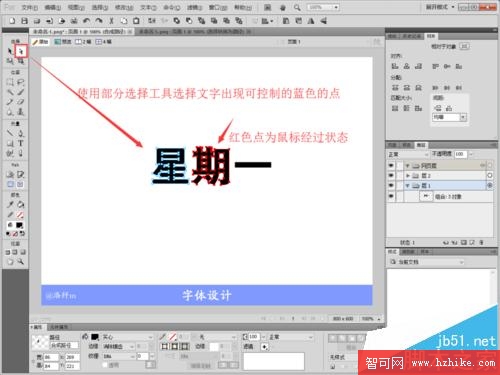Pick the Line tool in vector section

click(10, 134)
